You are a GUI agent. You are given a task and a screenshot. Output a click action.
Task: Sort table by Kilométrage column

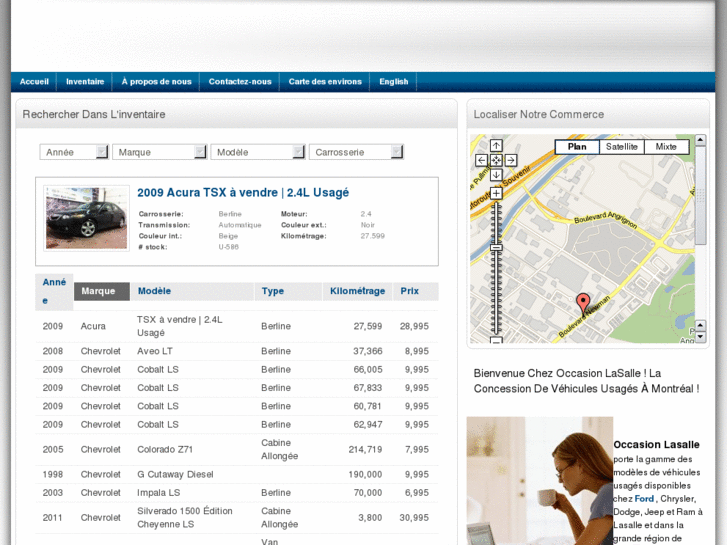click(357, 291)
